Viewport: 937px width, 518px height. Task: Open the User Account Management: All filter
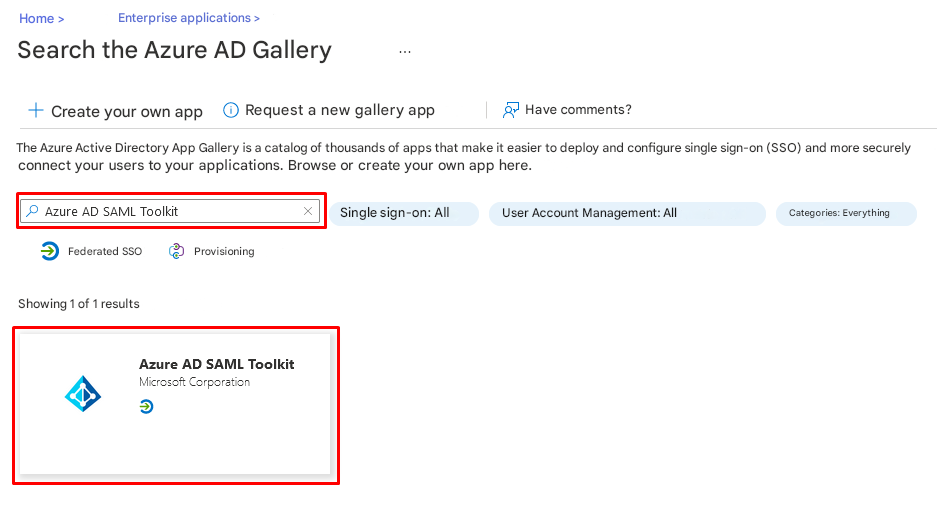pyautogui.click(x=627, y=213)
